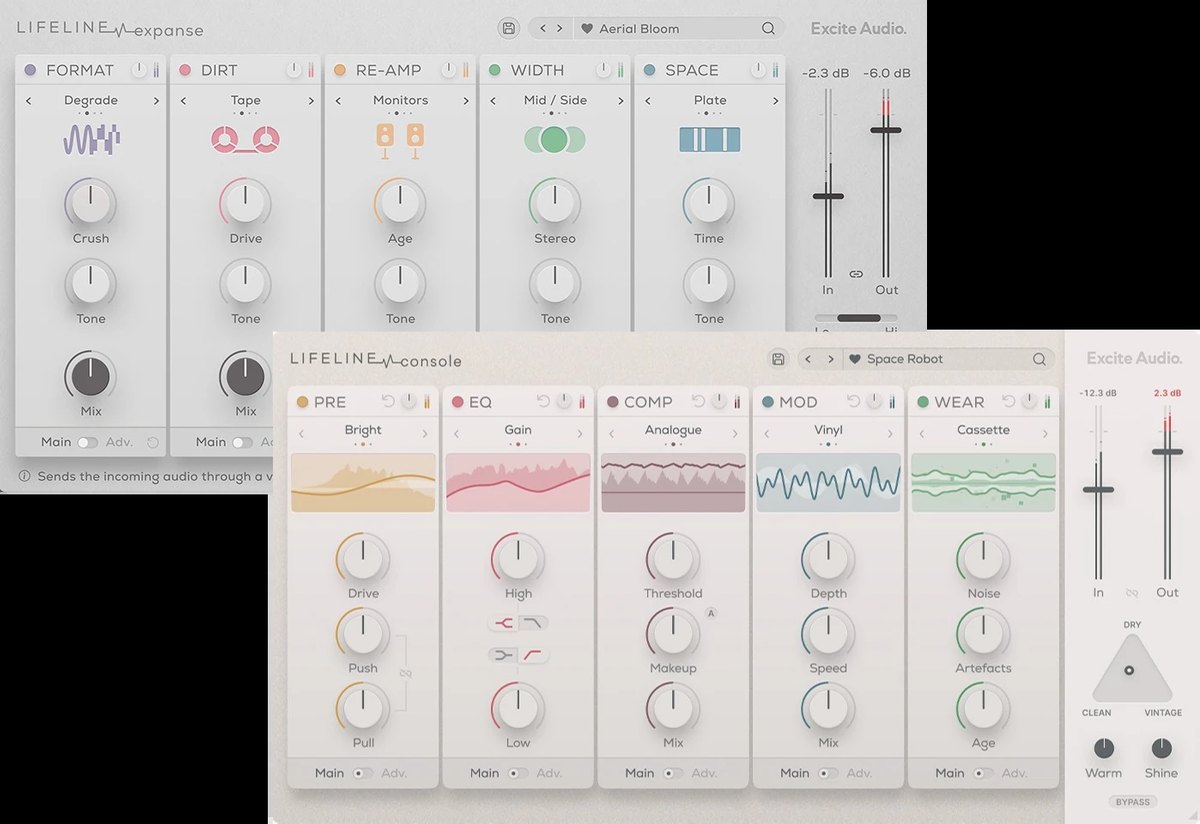Link In and Out faders in Console
The image size is (1200, 824).
click(x=1132, y=592)
